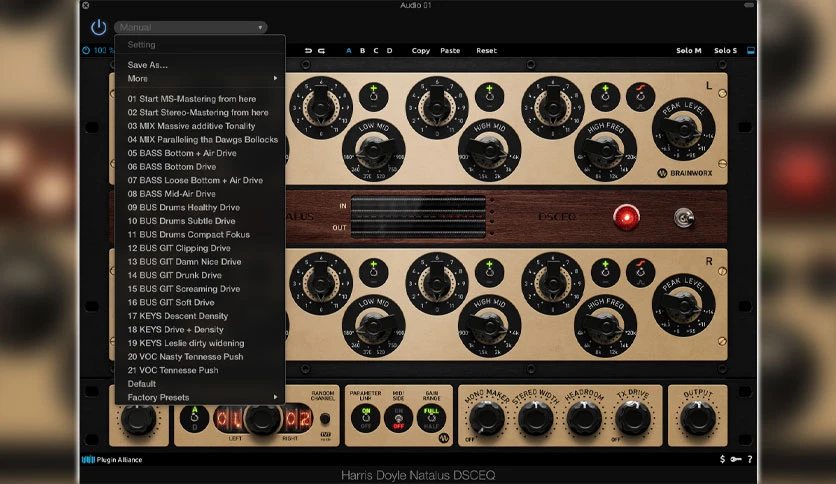Select preset 02 Start Stereo-Mastering from here
Image resolution: width=836 pixels, height=484 pixels.
[x=200, y=112]
